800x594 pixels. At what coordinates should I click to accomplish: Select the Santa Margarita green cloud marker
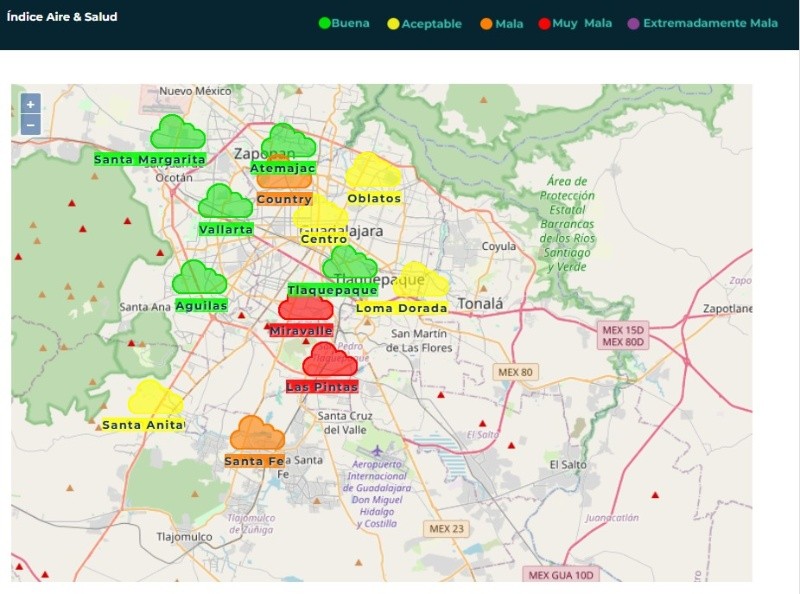click(177, 133)
